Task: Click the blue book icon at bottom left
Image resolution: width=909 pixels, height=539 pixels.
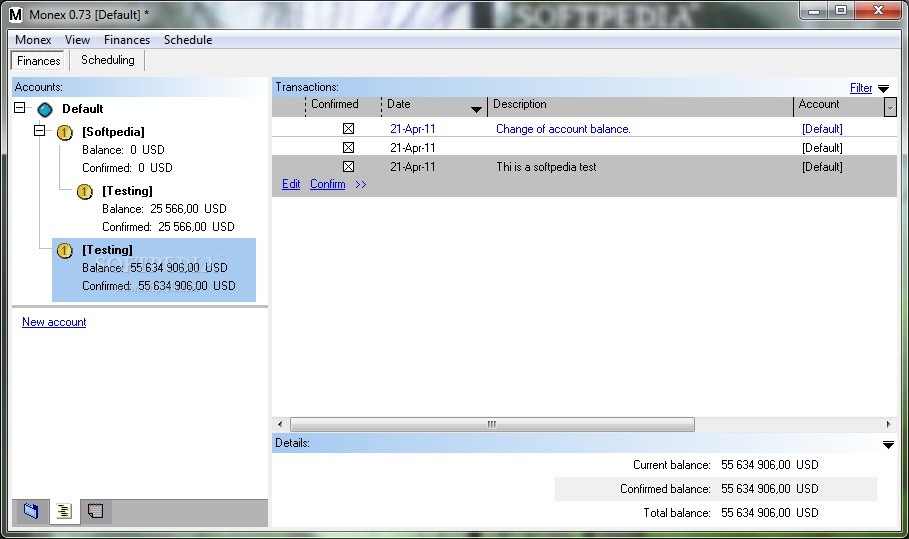Action: click(x=31, y=511)
